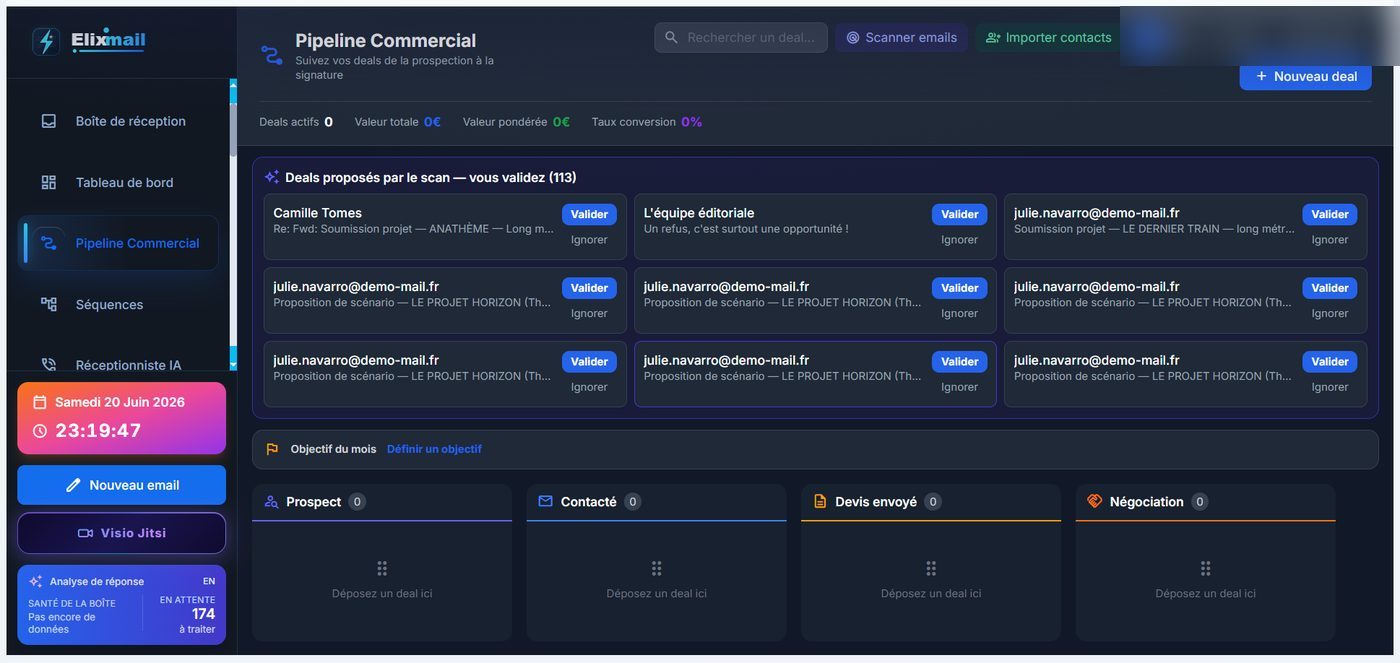Open Réceptionniste IA in the sidebar
The image size is (1400, 663).
point(118,362)
